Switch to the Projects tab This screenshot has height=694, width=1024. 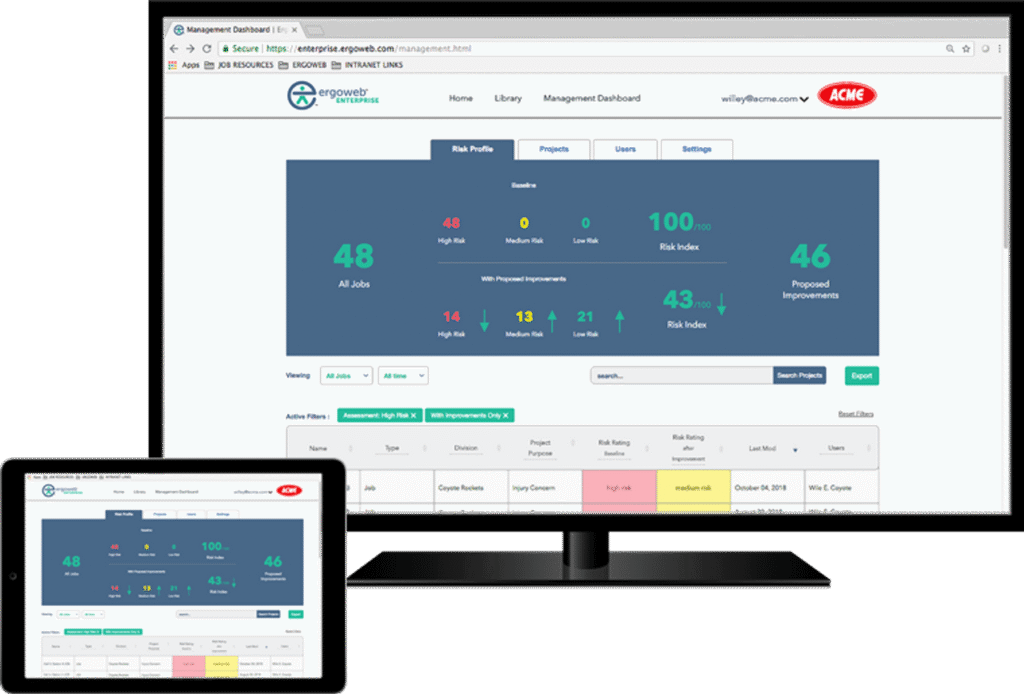point(553,149)
